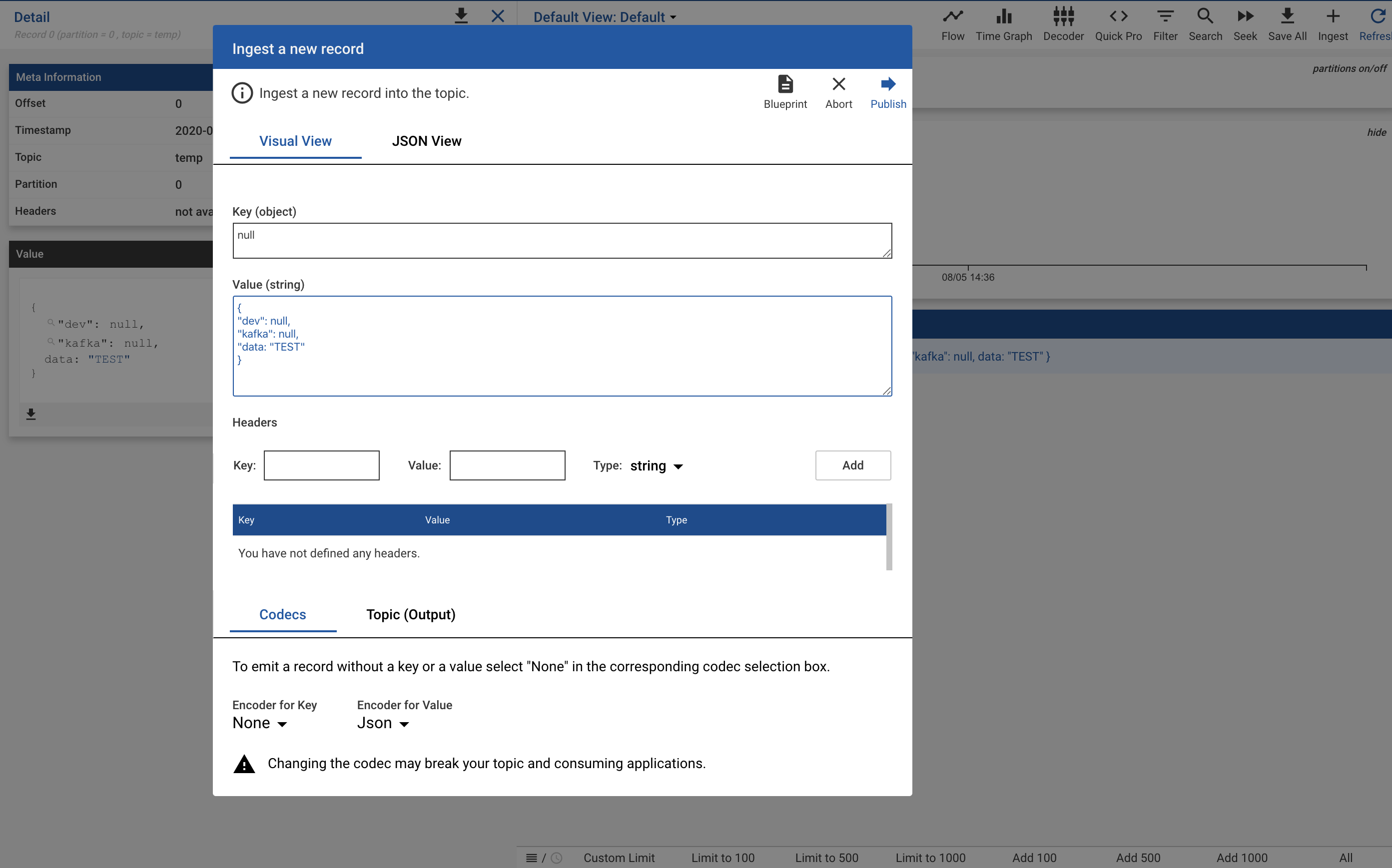Switch to the Topic (Output) tab
The image size is (1392, 868).
tap(411, 615)
